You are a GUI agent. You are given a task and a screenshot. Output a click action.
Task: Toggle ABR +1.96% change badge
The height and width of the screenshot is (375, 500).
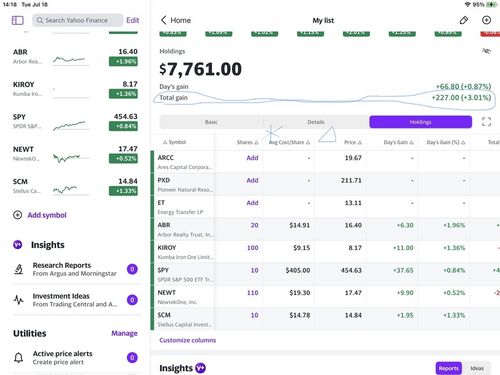coord(123,62)
